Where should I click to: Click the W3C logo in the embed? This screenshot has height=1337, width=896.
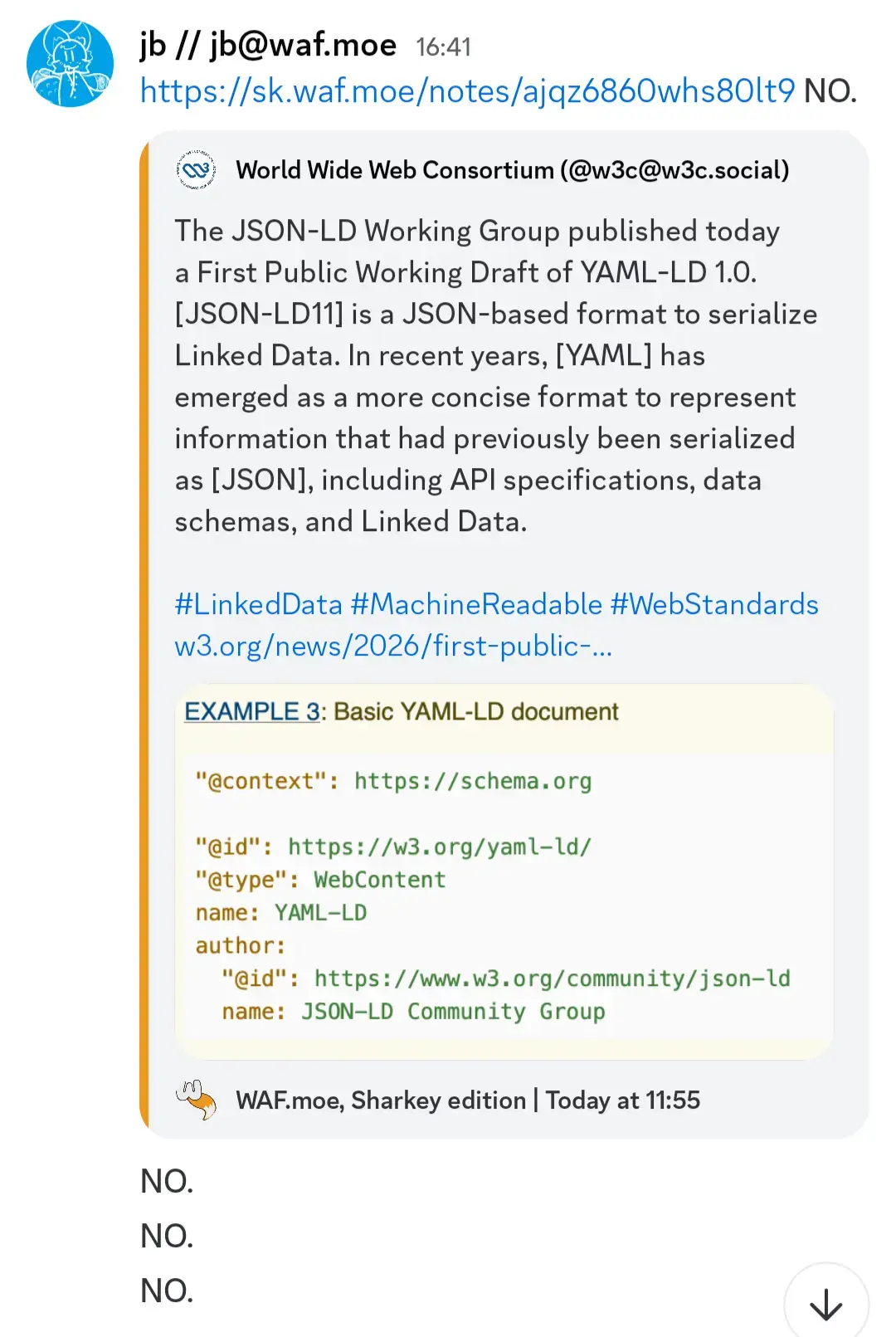(196, 170)
